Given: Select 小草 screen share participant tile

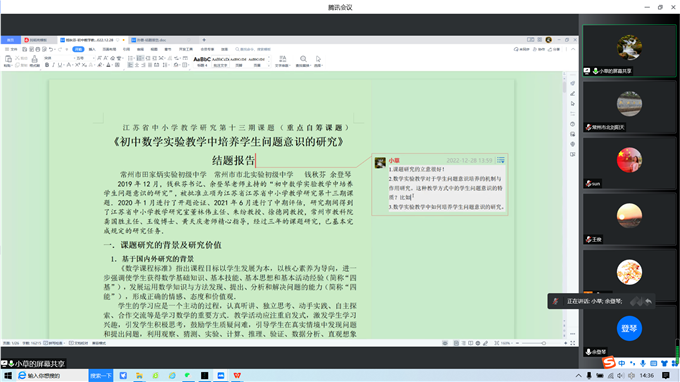Looking at the screenshot, I should pos(629,51).
